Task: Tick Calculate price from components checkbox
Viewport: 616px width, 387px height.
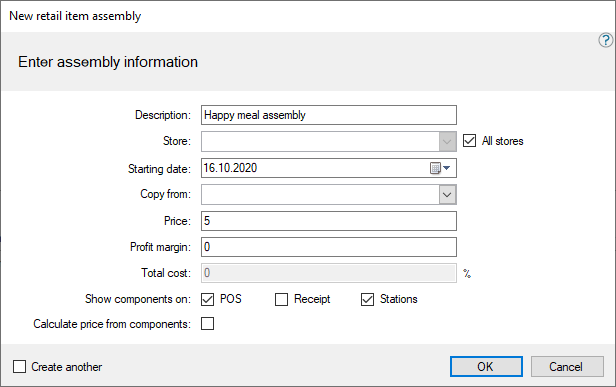Action: pyautogui.click(x=207, y=324)
